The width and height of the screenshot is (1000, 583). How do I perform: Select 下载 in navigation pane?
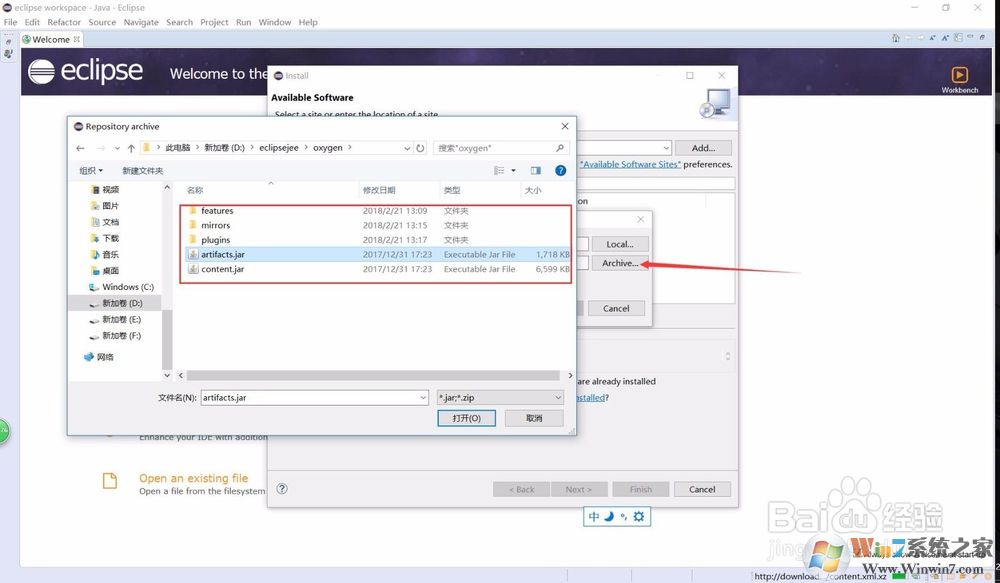click(110, 238)
